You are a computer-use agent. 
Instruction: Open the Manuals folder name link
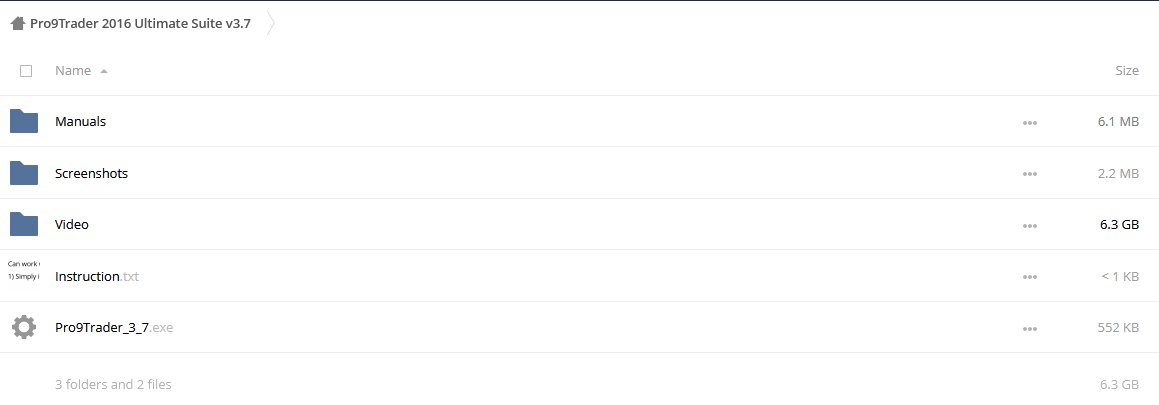81,121
